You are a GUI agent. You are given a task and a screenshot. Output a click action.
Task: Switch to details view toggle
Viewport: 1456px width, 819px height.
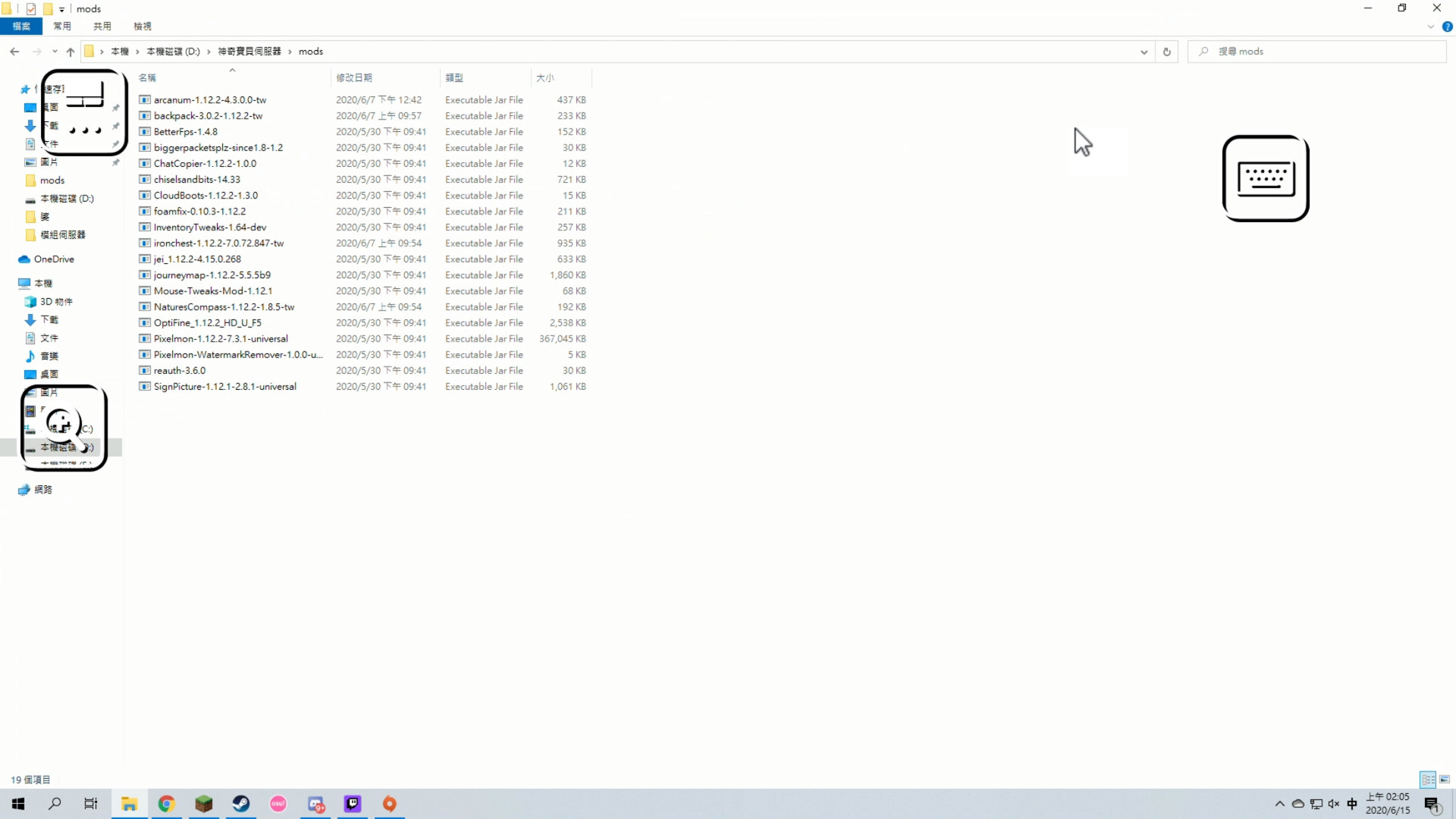tap(1428, 780)
